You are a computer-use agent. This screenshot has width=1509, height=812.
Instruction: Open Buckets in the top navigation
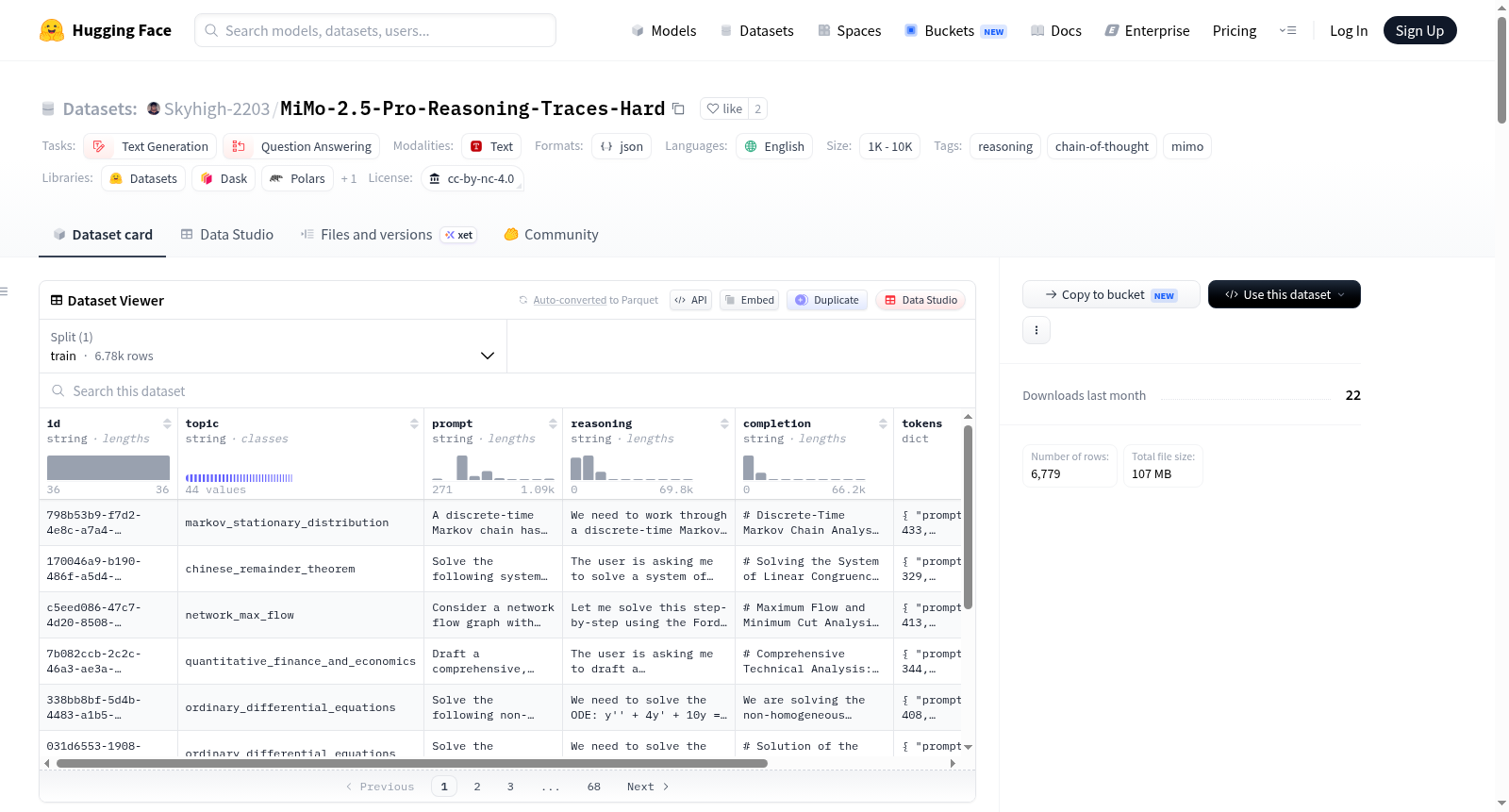pyautogui.click(x=955, y=30)
